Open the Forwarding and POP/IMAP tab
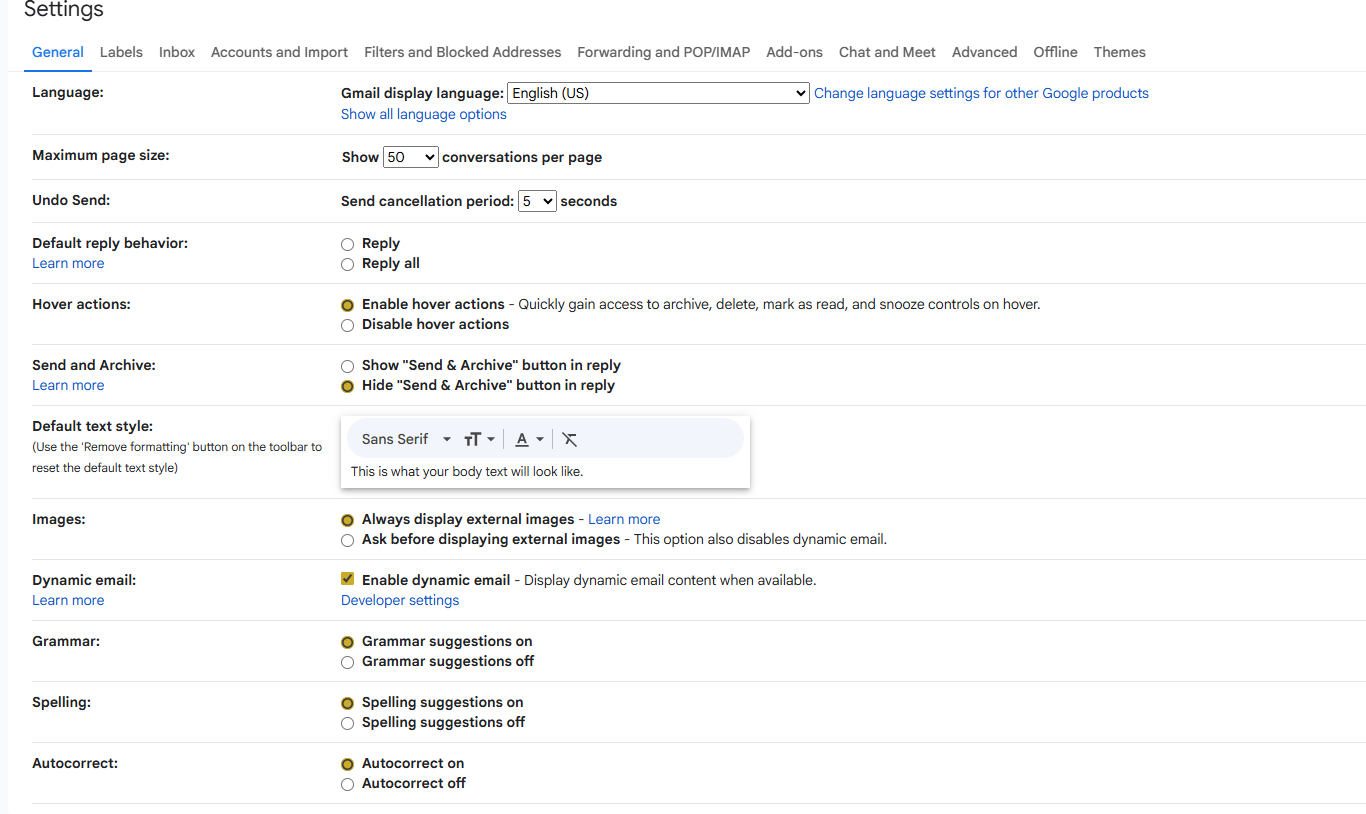 (x=662, y=52)
